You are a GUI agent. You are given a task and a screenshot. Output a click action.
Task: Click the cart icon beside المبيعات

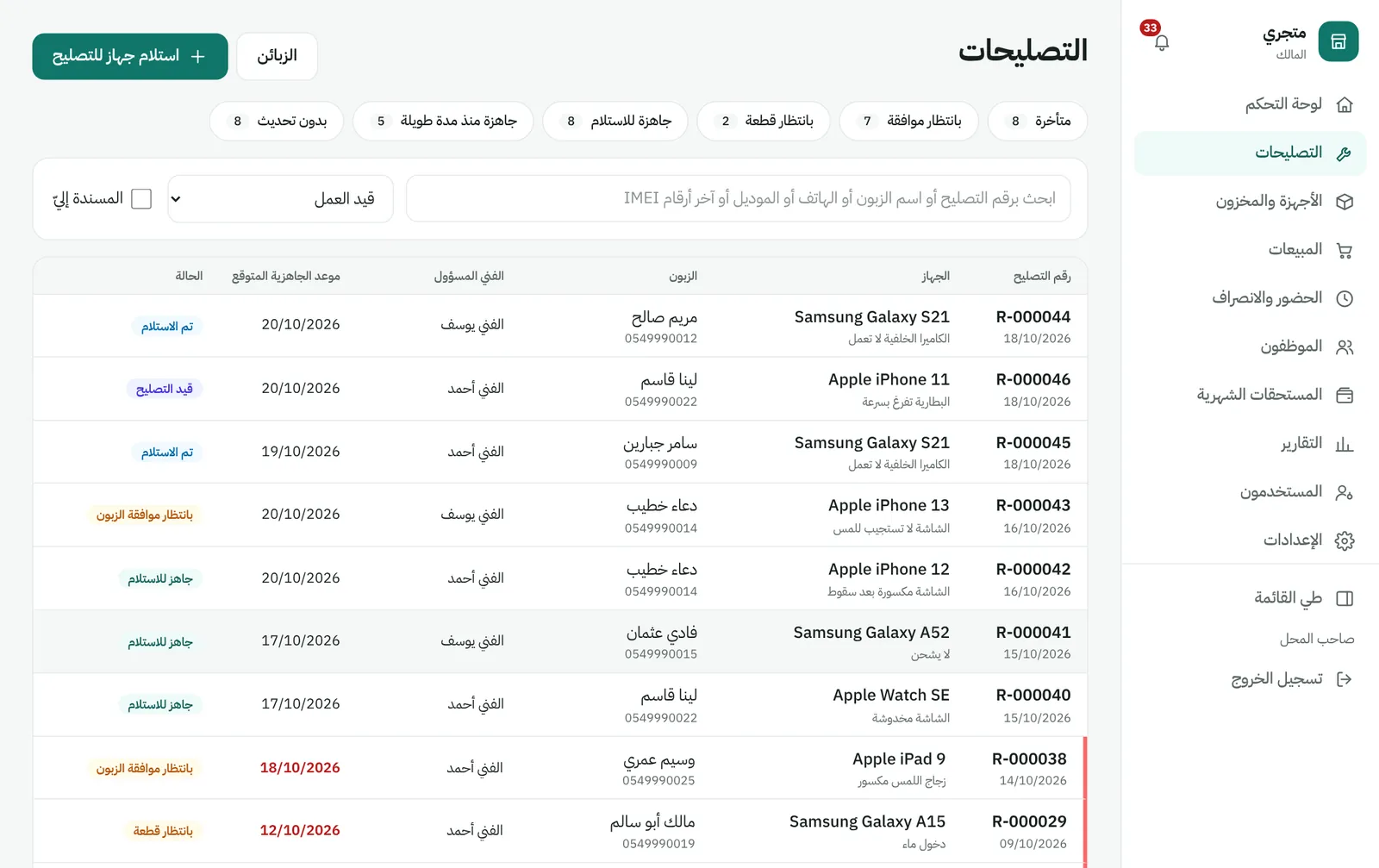point(1344,250)
